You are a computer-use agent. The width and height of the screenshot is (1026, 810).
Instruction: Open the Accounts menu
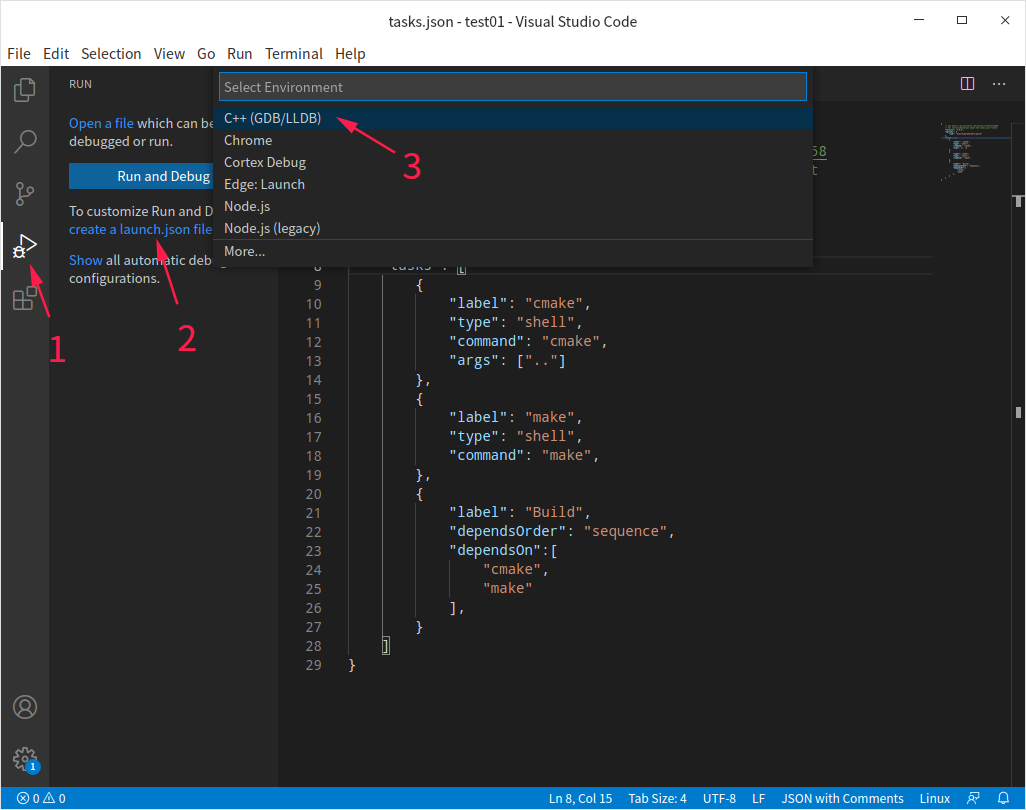click(x=25, y=706)
